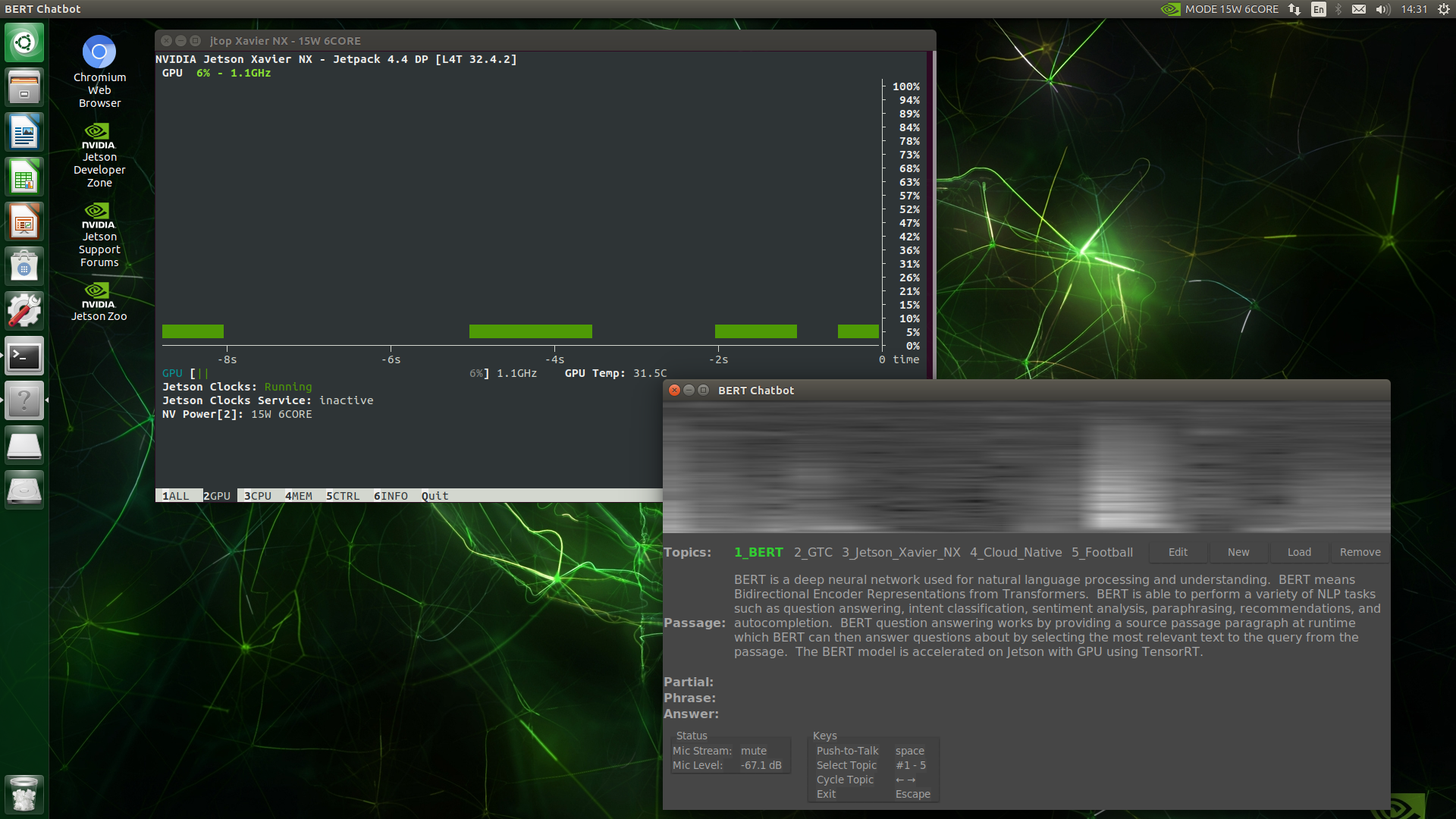1456x819 pixels.
Task: Click jtop window title bar
Action: pos(545,41)
